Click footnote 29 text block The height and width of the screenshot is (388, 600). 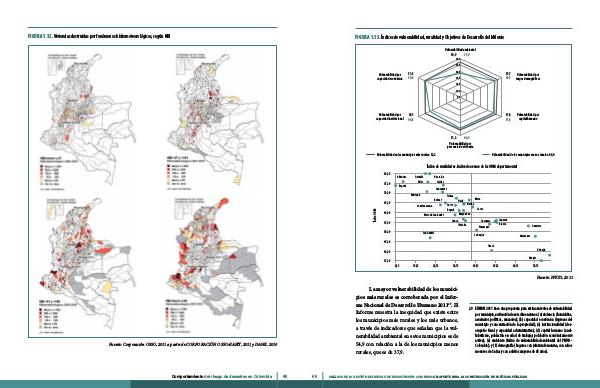coord(521,329)
